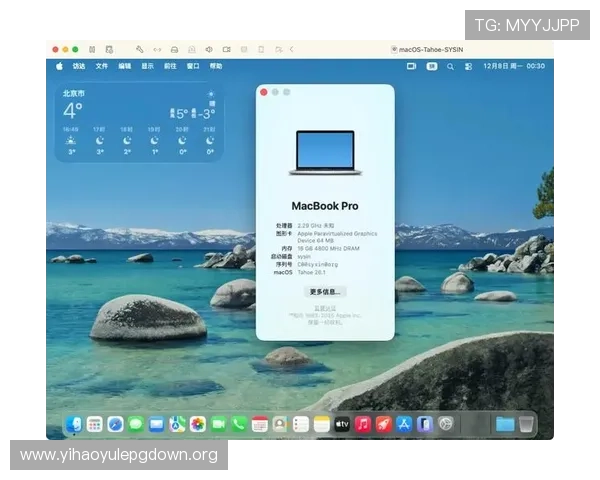Open System Settings from the Dock
This screenshot has height=480, width=600.
coord(445,424)
